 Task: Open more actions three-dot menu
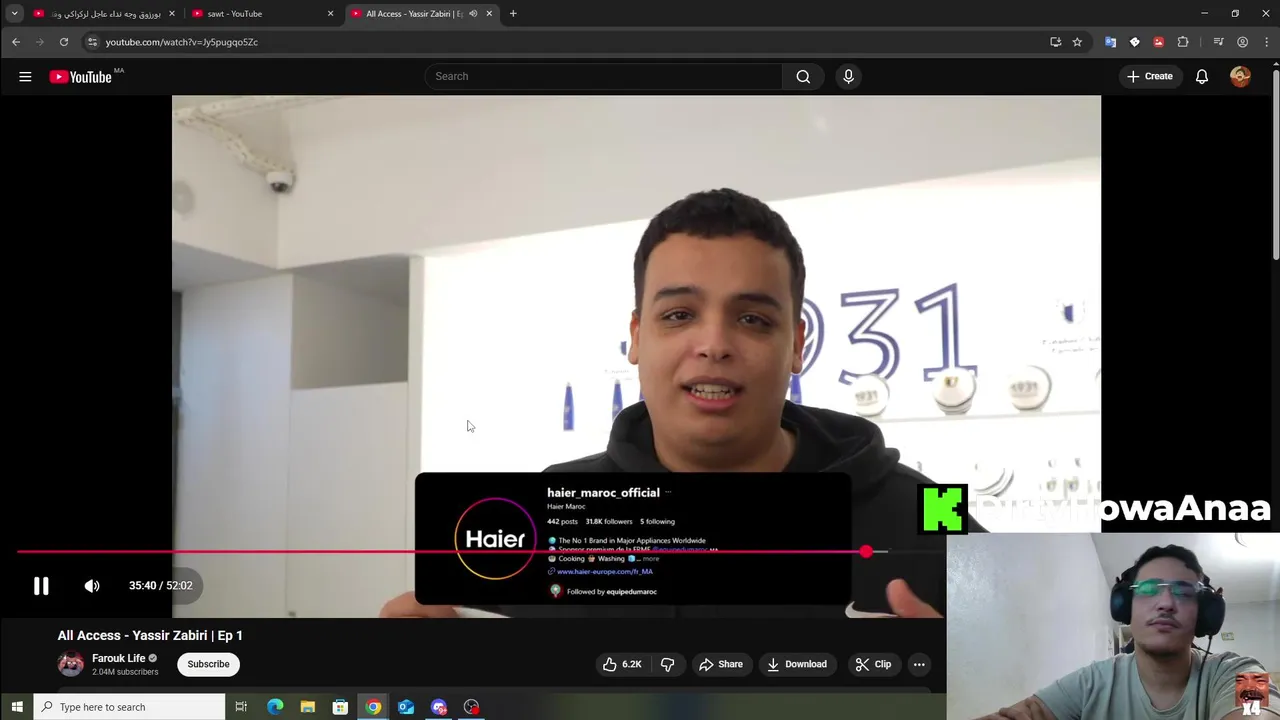point(919,664)
